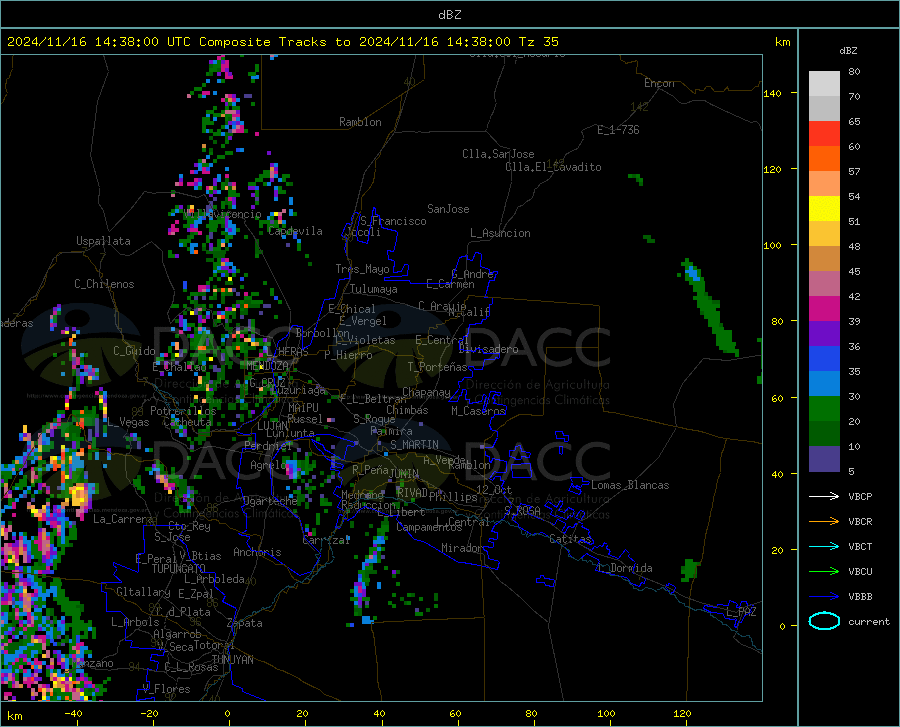Click the '-40' km axis tick label
The image size is (900, 727).
pos(72,713)
